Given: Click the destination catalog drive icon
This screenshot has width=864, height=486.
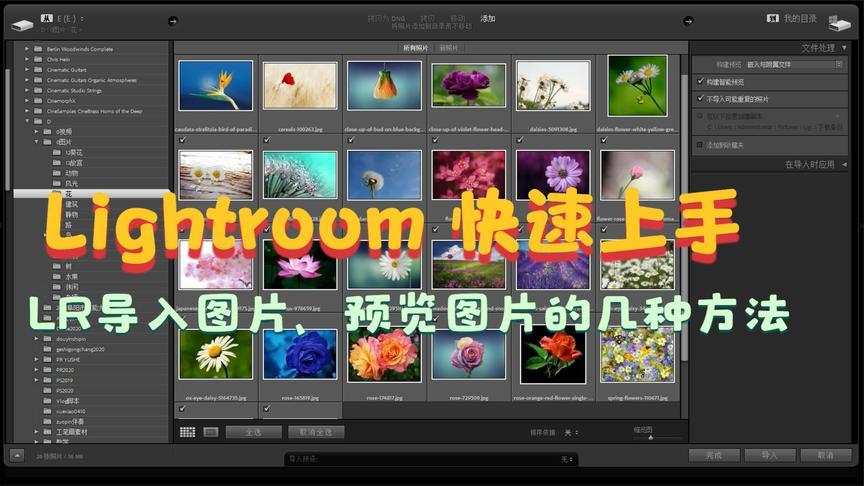Looking at the screenshot, I should tap(839, 23).
